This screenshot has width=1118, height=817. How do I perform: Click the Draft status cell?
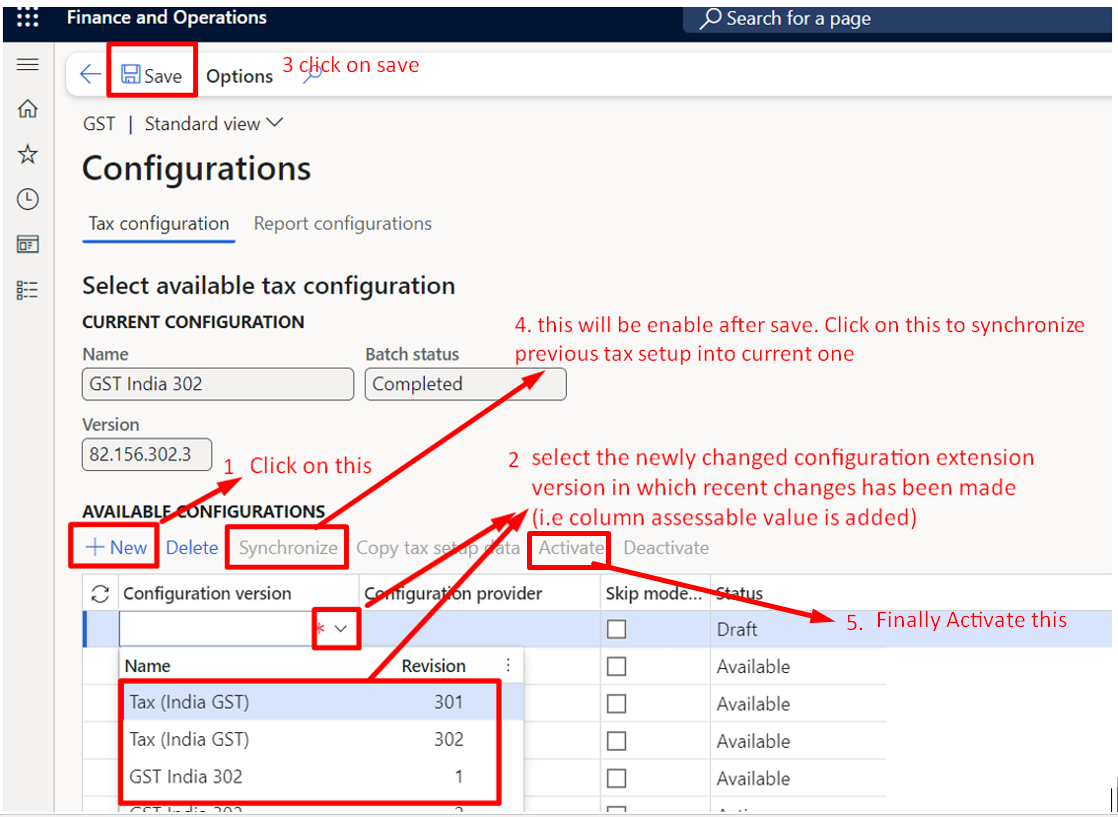click(737, 630)
